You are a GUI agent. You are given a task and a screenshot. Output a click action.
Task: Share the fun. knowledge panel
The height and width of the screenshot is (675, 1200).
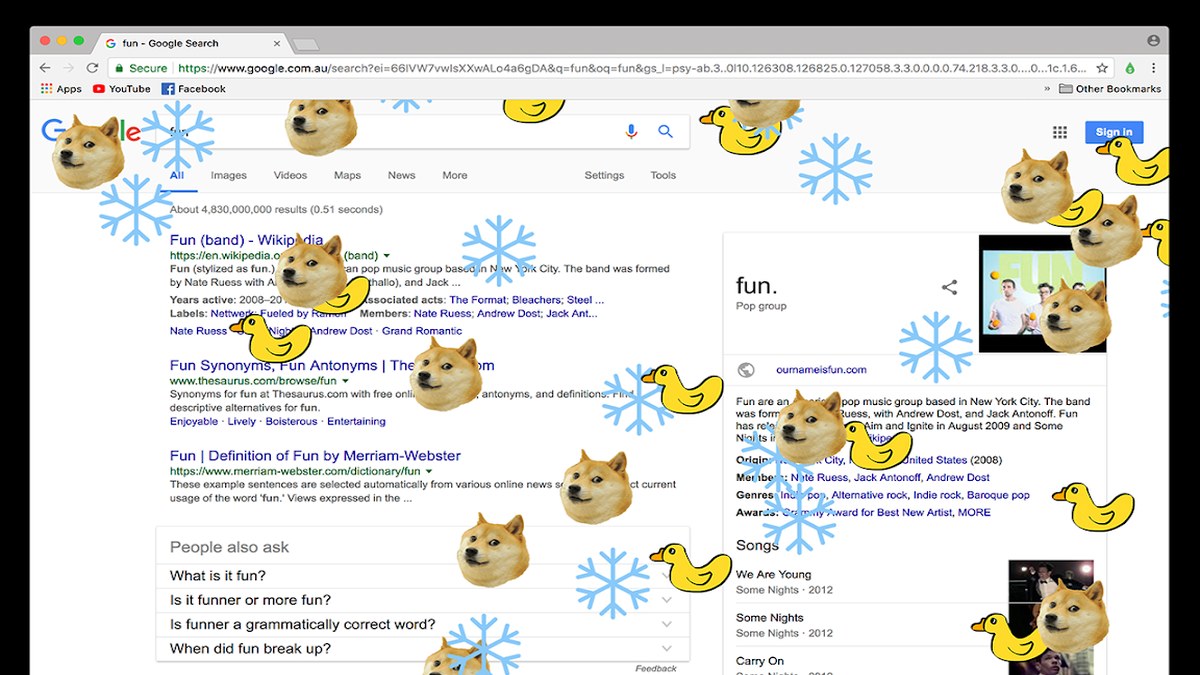coord(949,287)
